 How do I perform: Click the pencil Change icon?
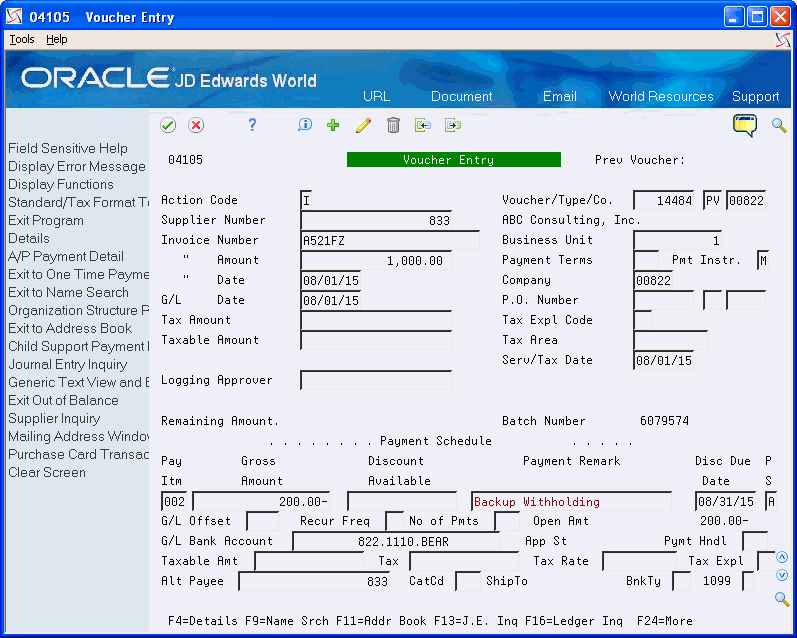point(363,125)
